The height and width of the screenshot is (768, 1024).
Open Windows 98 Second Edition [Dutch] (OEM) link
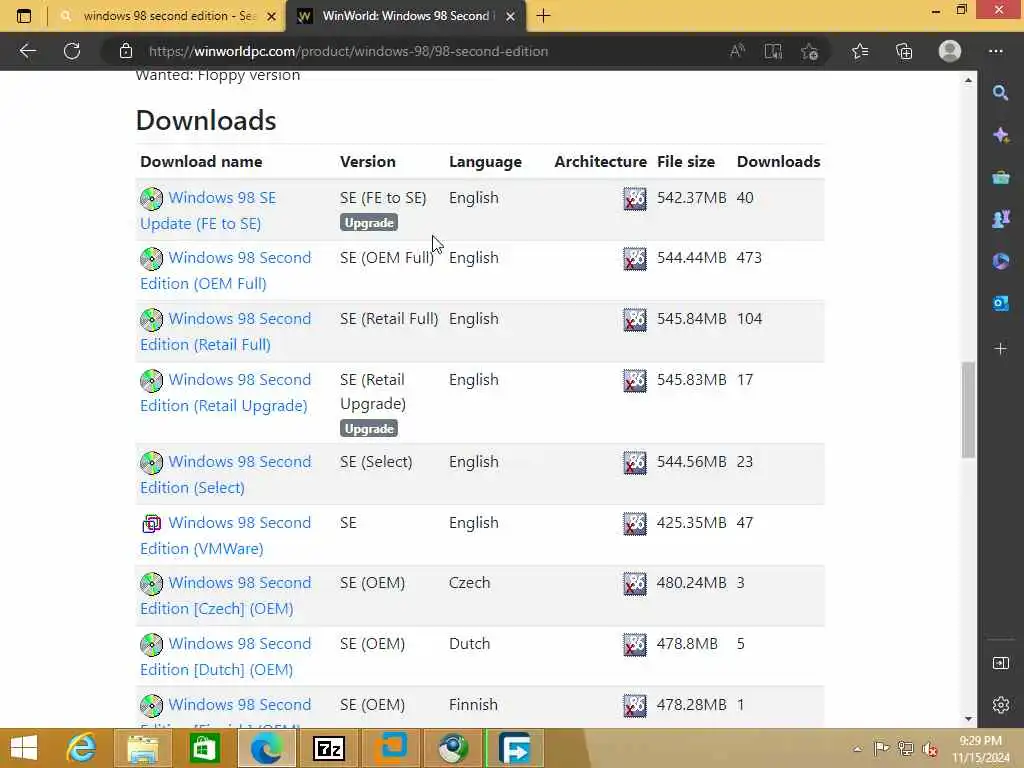(226, 656)
